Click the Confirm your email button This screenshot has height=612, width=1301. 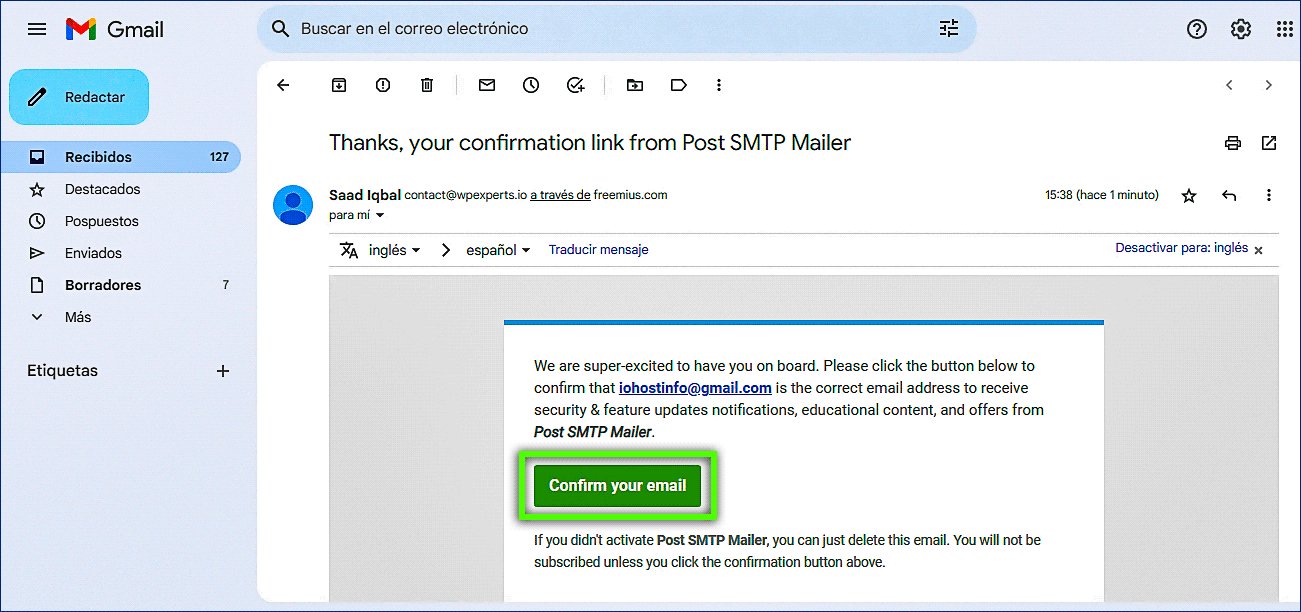point(617,486)
